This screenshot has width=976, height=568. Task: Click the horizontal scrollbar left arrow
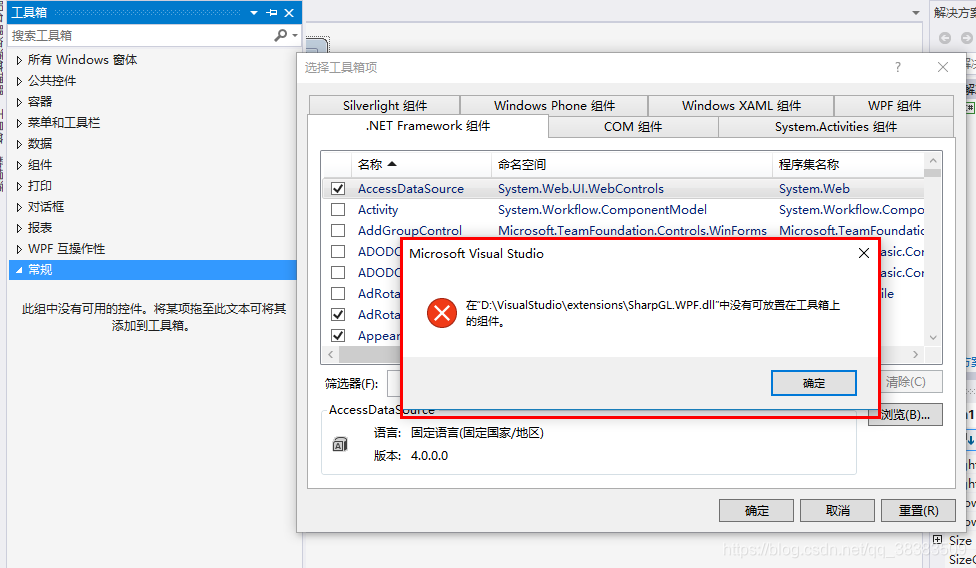click(x=331, y=355)
